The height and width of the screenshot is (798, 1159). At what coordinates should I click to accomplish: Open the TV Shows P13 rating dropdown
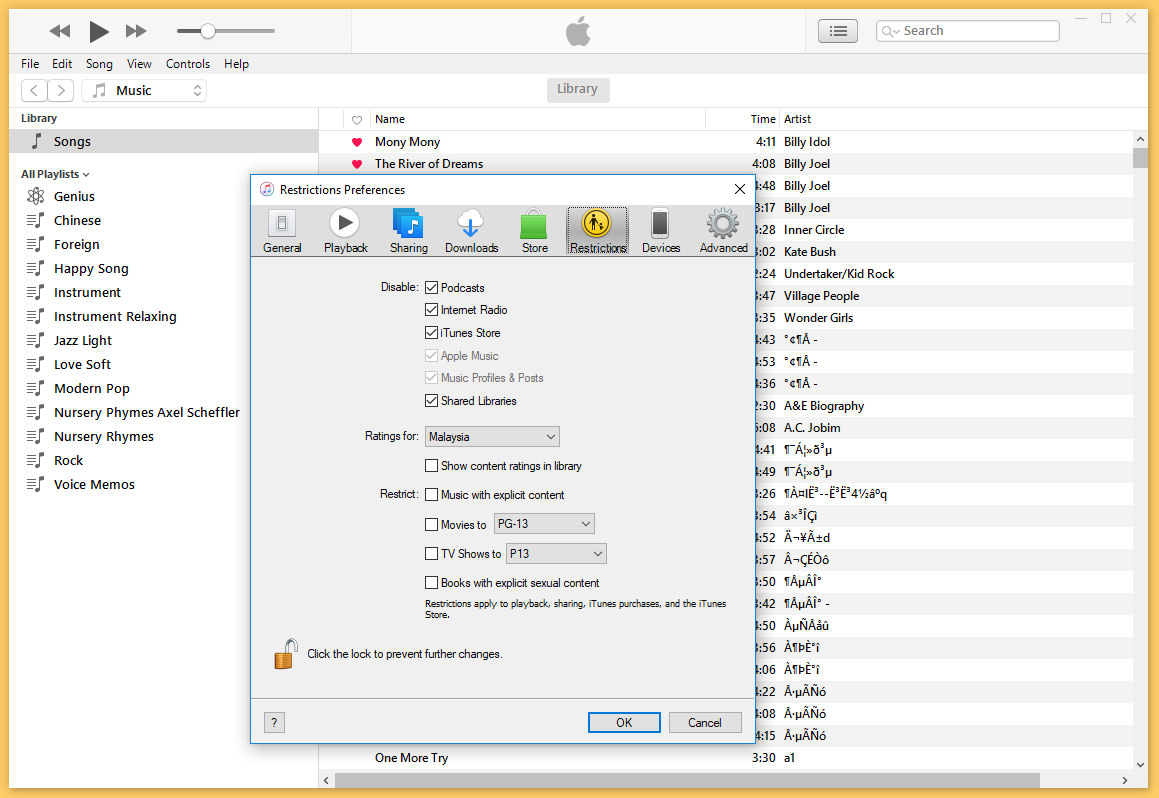pos(556,553)
